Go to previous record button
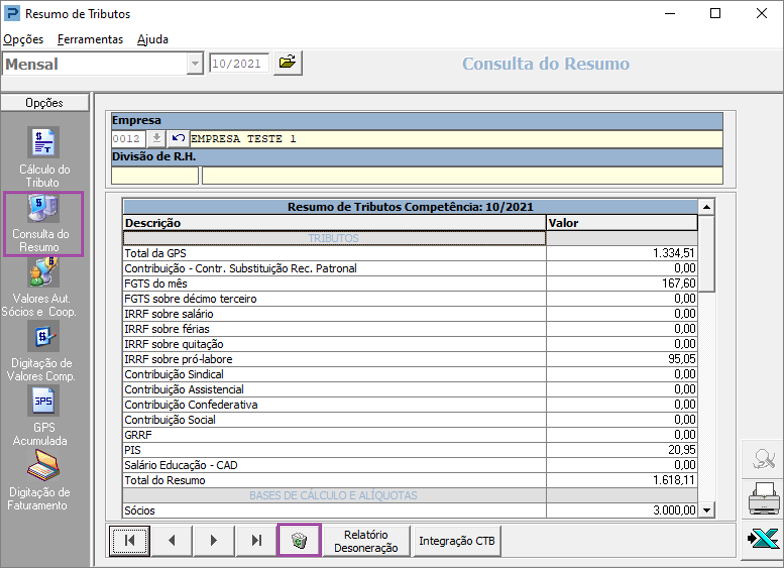Screen dimensions: 784x568 point(172,540)
